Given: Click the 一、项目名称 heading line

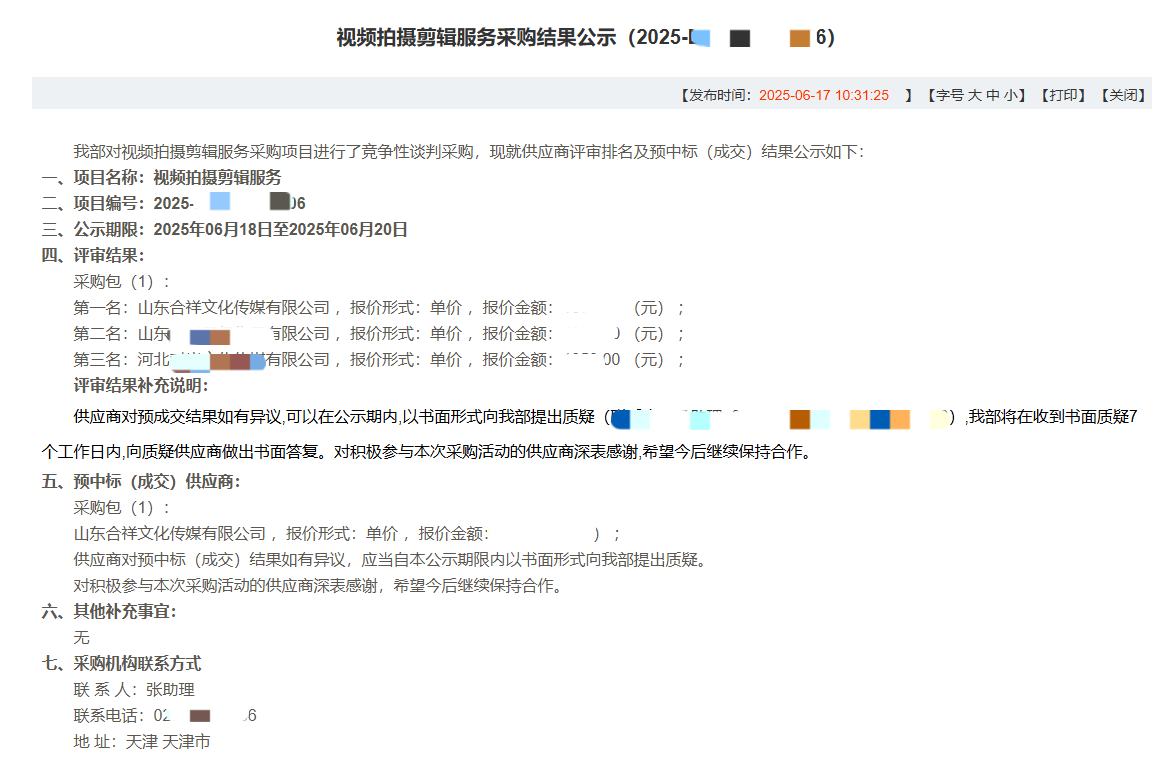Looking at the screenshot, I should [161, 178].
